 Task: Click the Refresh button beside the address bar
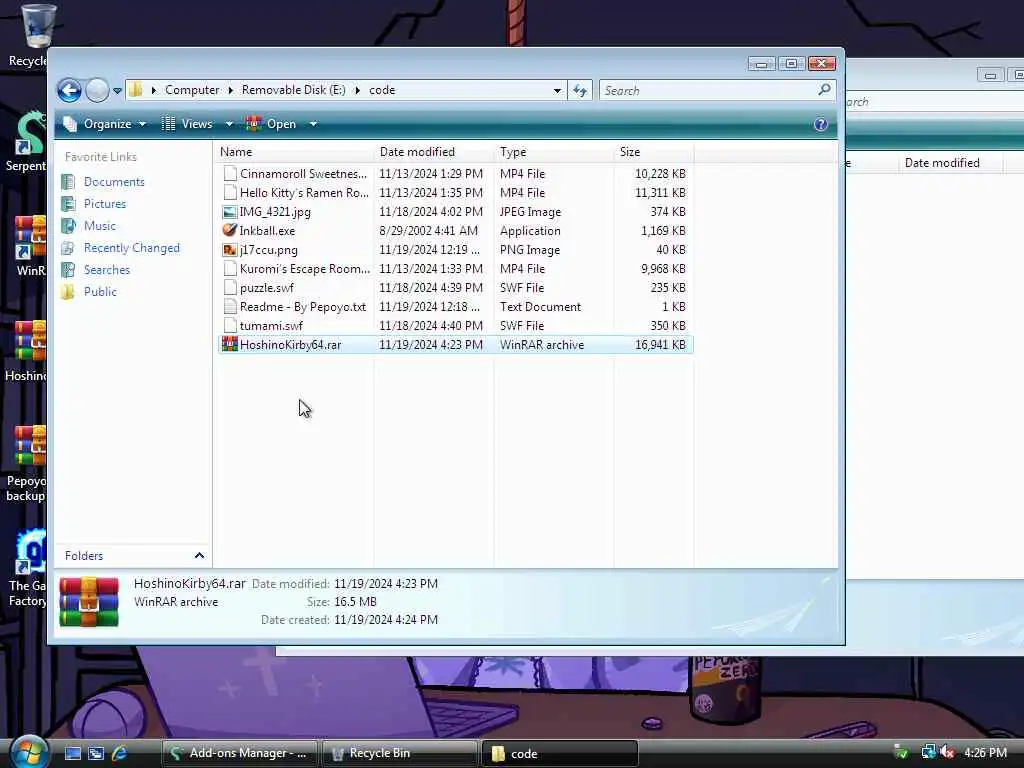point(580,90)
